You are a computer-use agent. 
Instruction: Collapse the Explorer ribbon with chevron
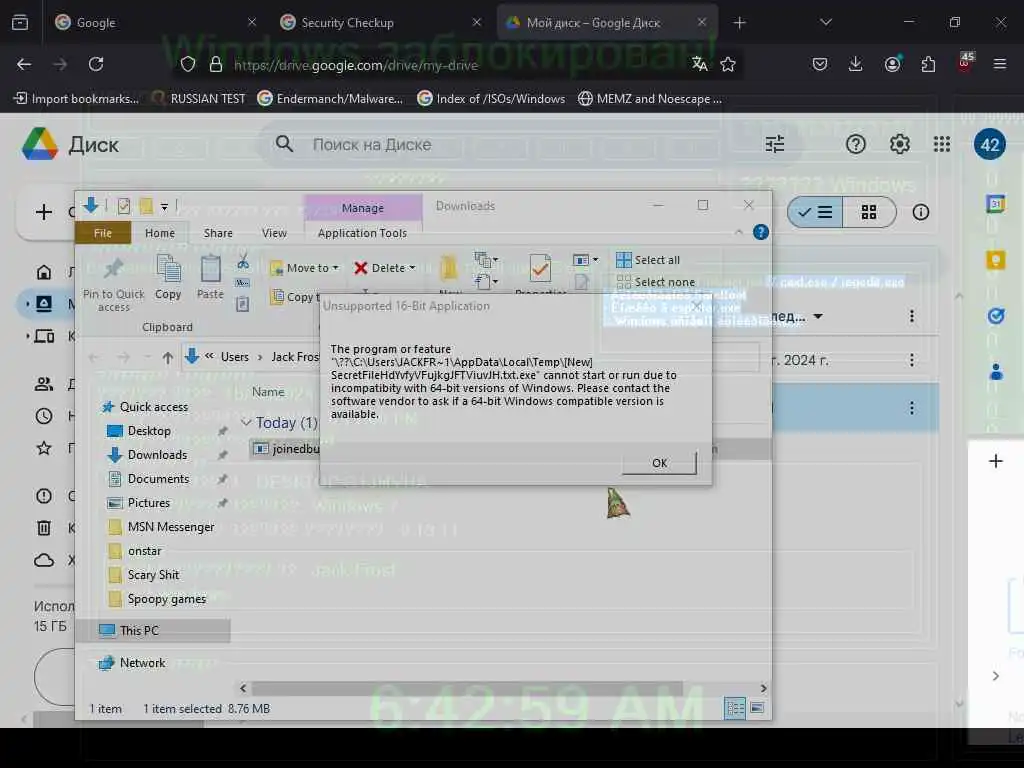[739, 232]
